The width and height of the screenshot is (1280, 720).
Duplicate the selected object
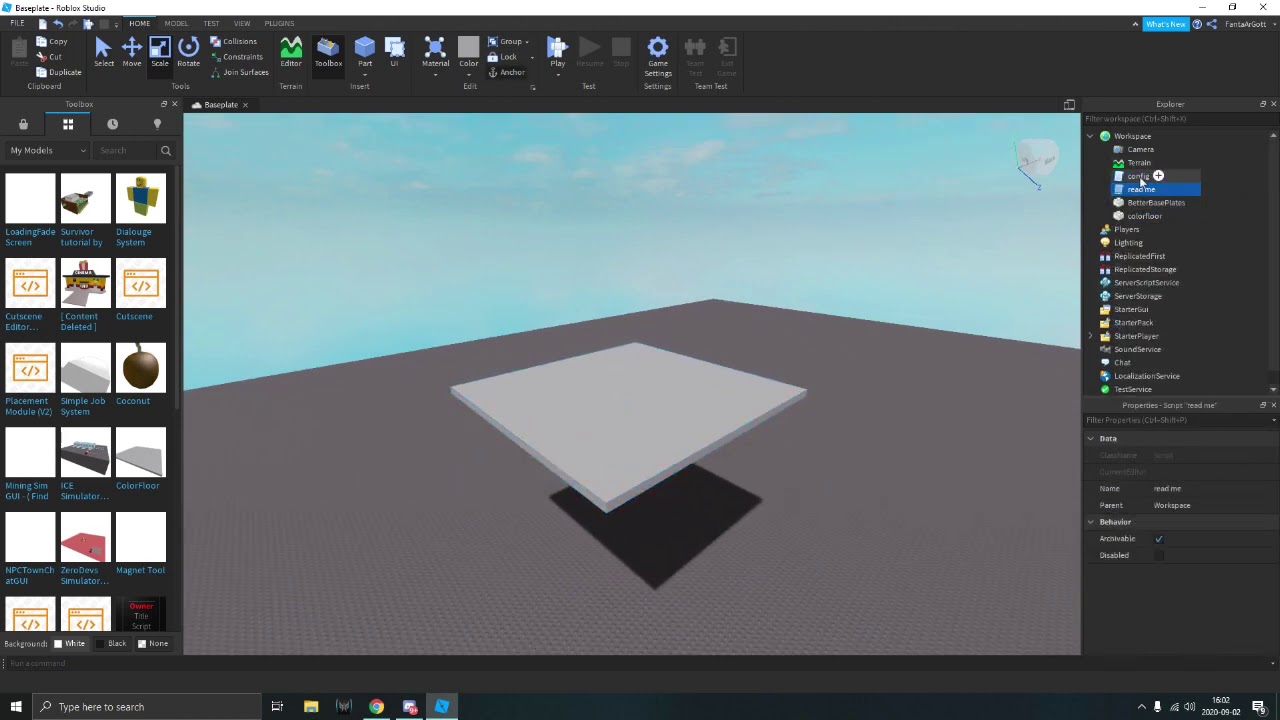pyautogui.click(x=58, y=72)
